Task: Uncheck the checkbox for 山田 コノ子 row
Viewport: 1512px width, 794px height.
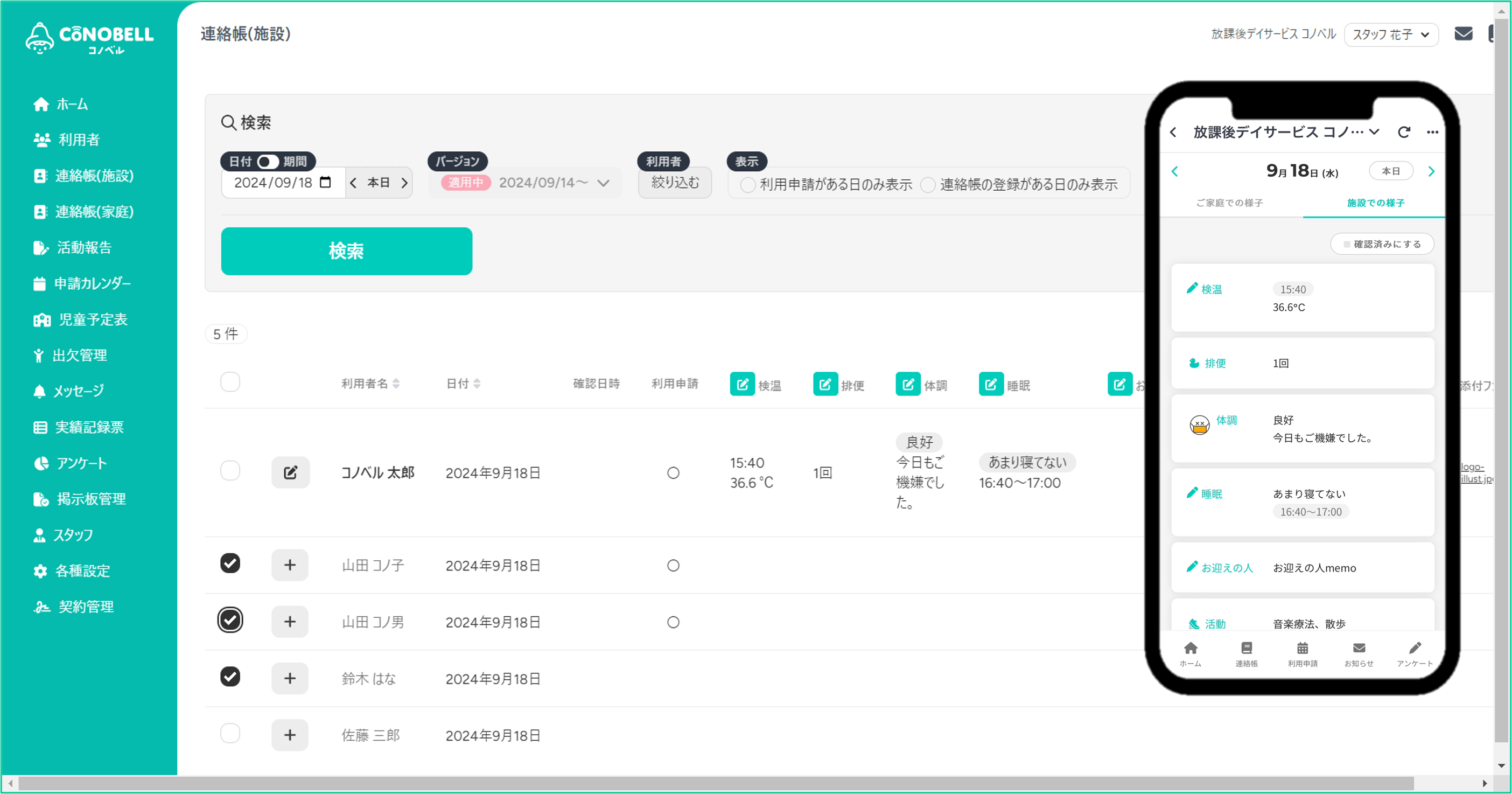Action: (x=230, y=563)
